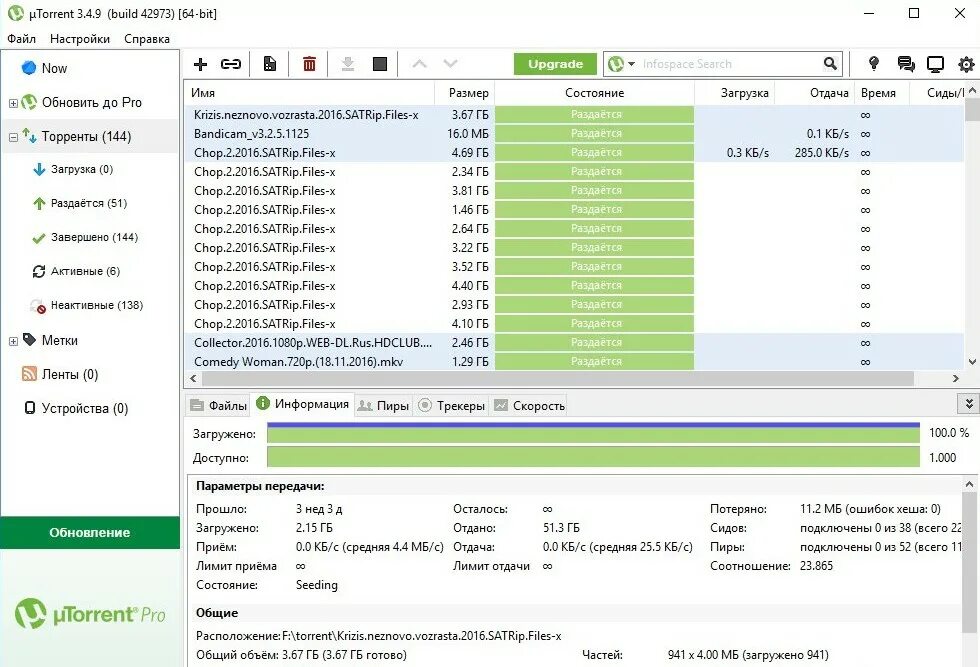
Task: Expand the Метки node
Action: tap(13, 341)
